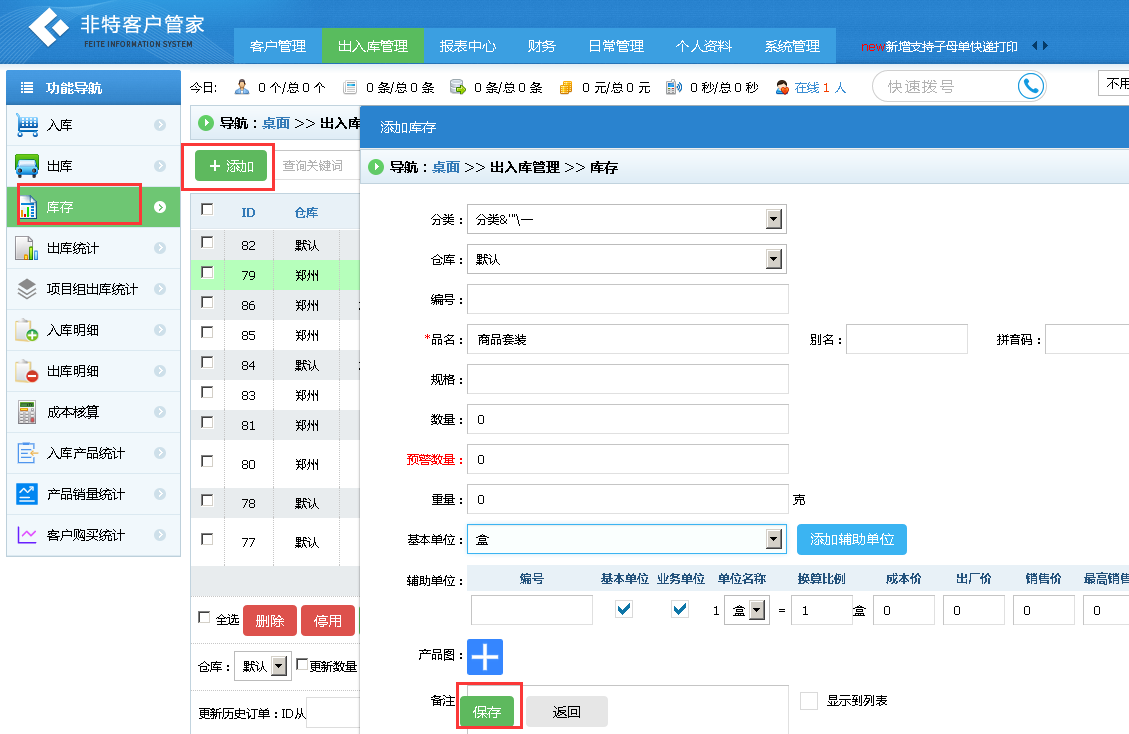
Task: Enable the 显示到列表 checkbox
Action: pyautogui.click(x=809, y=701)
